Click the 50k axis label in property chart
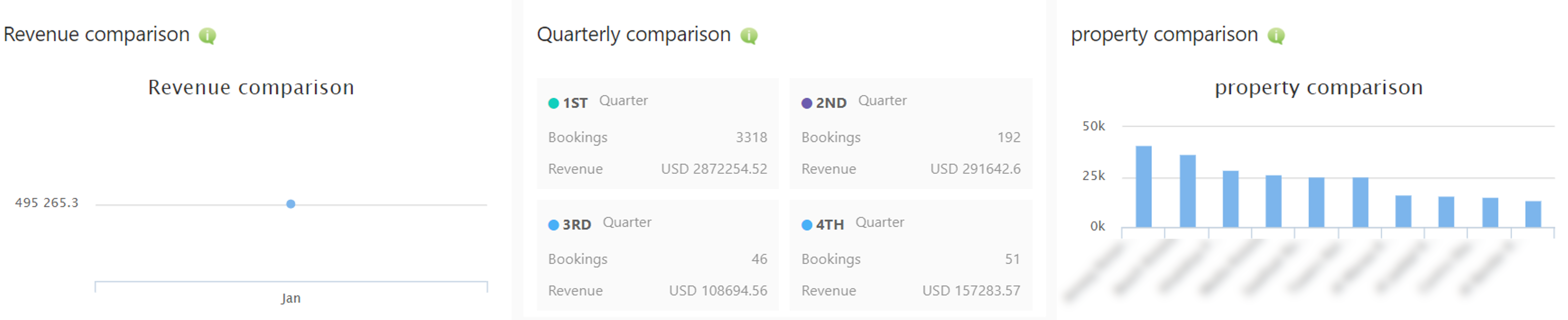 point(1093,126)
